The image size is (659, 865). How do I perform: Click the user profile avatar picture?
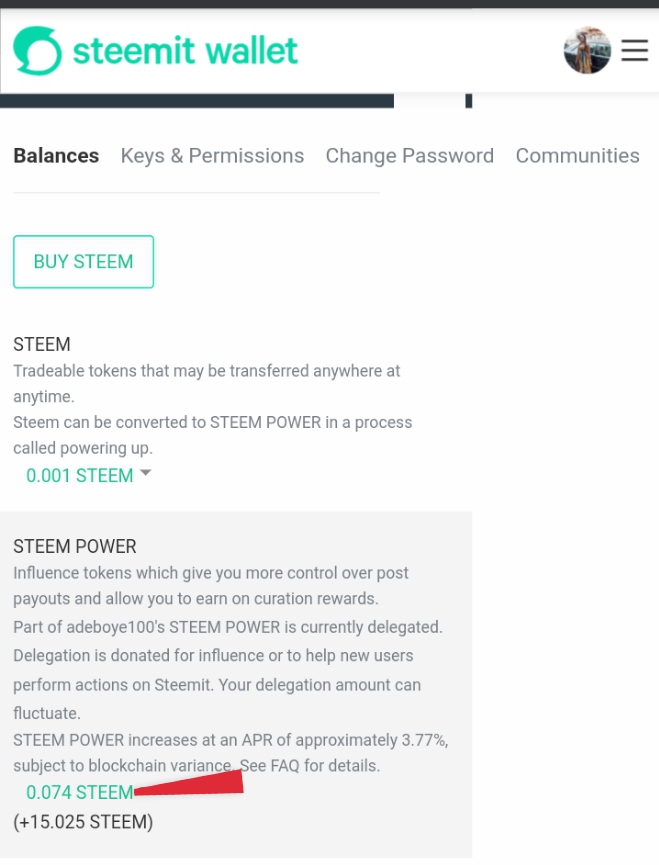[x=587, y=50]
